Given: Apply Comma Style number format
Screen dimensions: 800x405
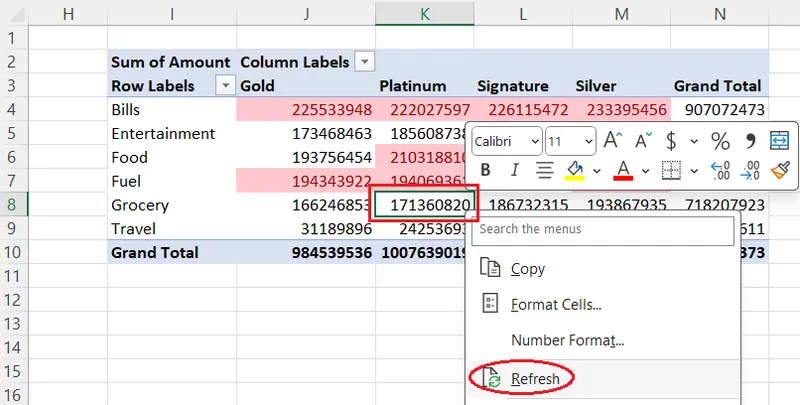Looking at the screenshot, I should (750, 141).
